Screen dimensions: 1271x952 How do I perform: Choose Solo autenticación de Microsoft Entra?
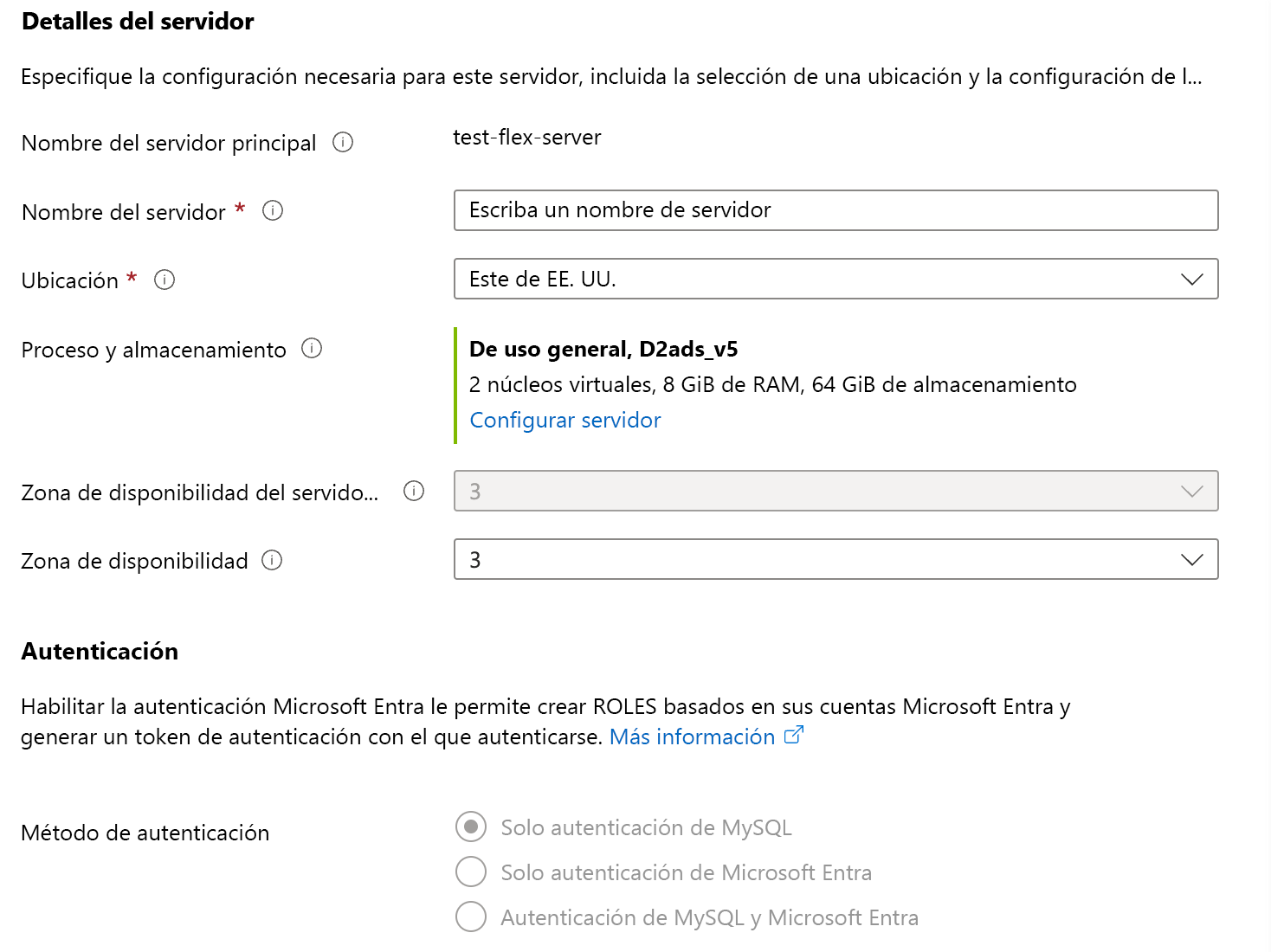[470, 872]
